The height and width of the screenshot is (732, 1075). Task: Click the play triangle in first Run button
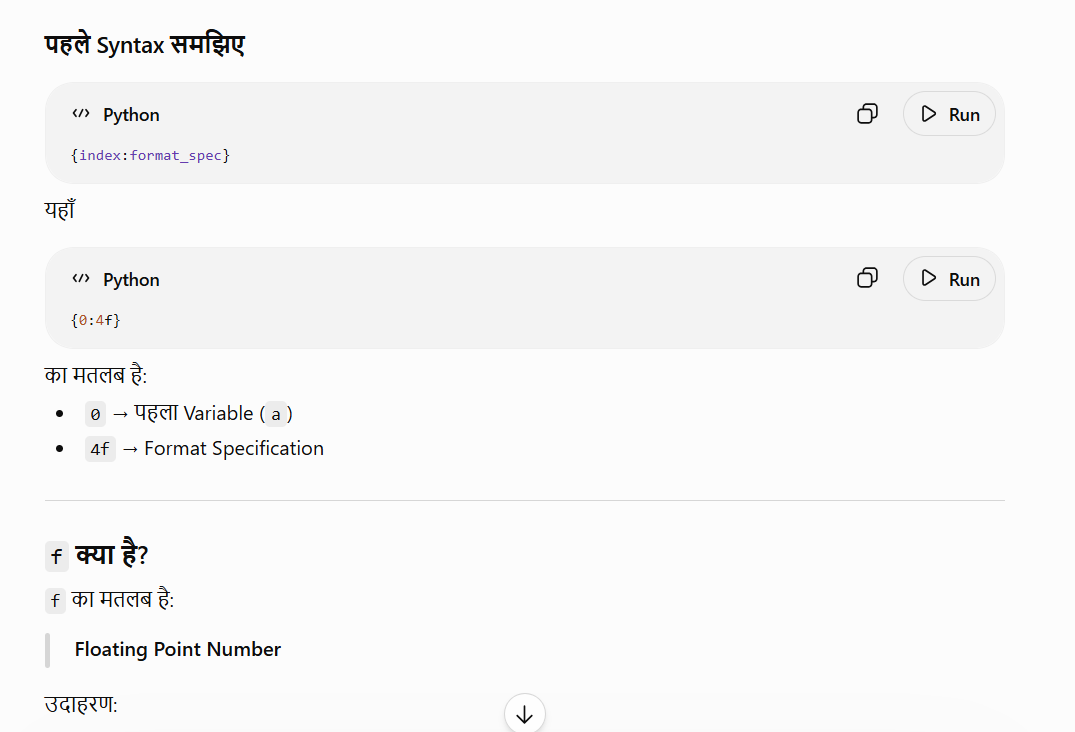click(928, 114)
